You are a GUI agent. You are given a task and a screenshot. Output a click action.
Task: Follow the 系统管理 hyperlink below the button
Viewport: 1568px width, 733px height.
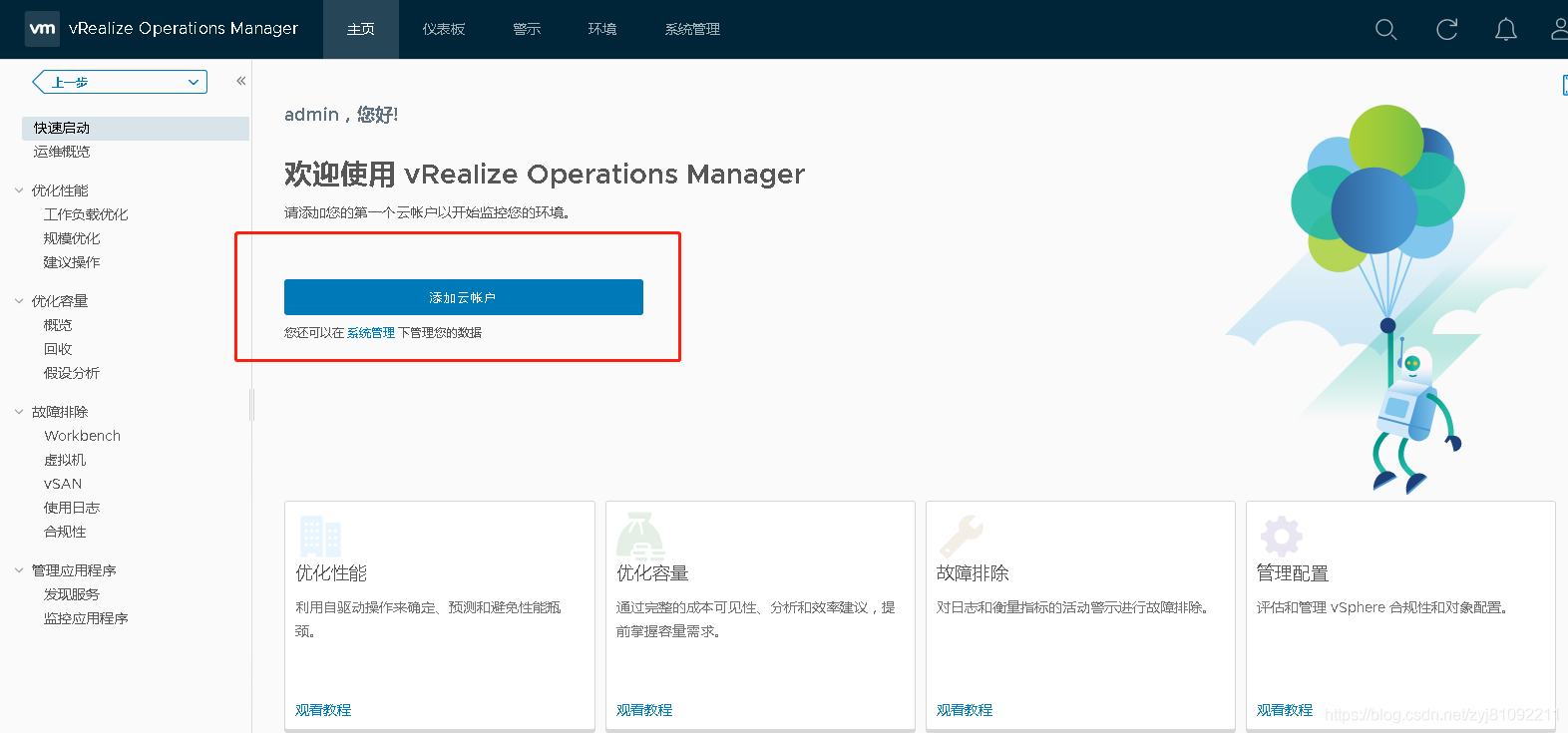pyautogui.click(x=371, y=333)
